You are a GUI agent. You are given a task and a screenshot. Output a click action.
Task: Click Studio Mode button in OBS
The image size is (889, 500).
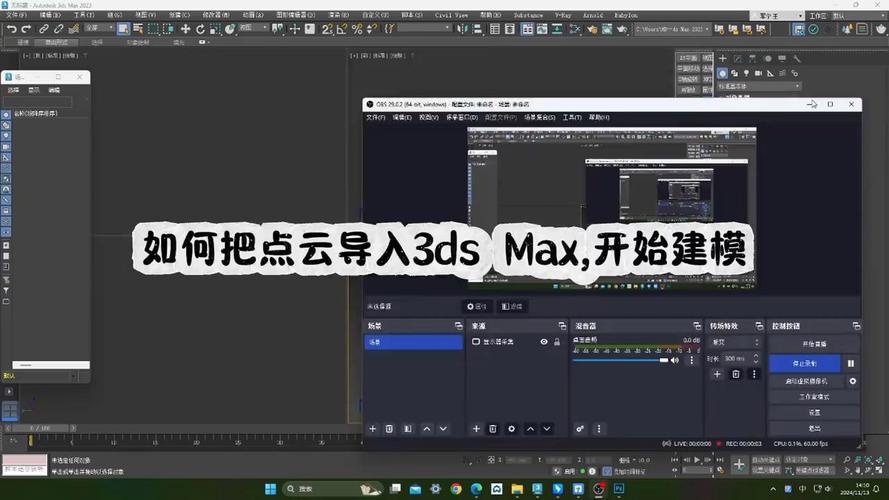click(x=814, y=397)
